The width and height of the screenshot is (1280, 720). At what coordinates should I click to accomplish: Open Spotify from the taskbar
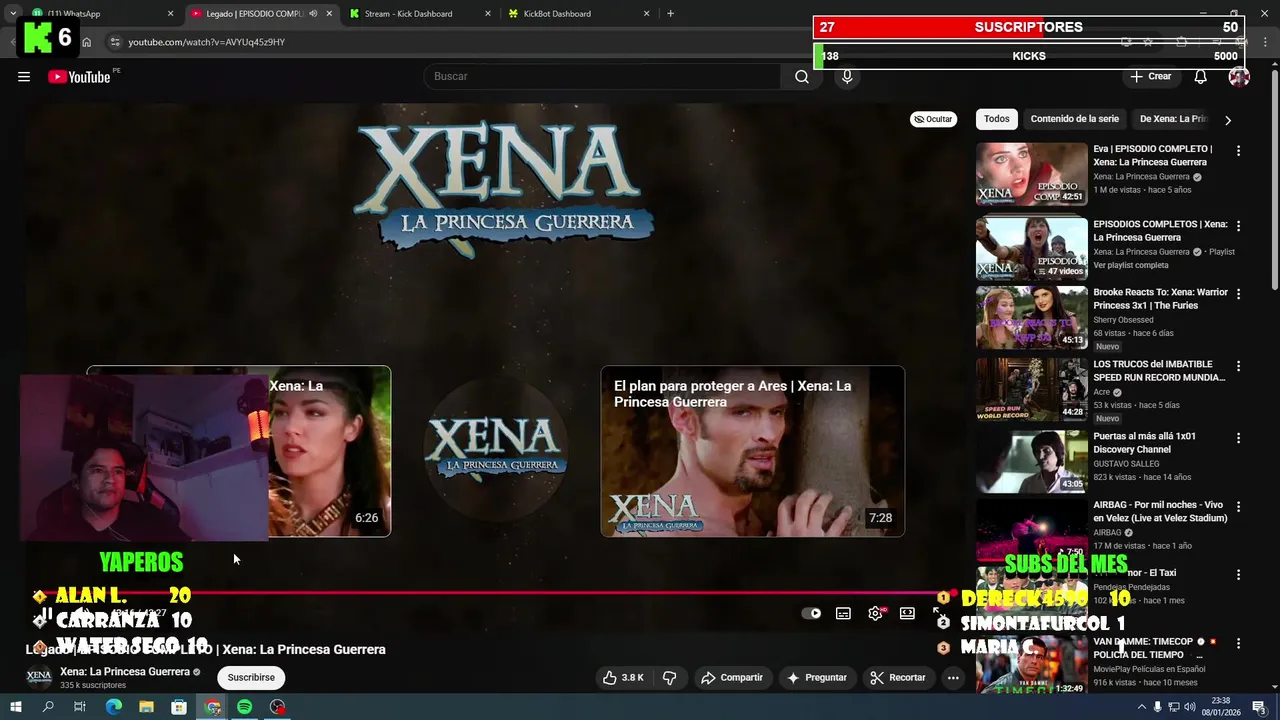pos(244,707)
